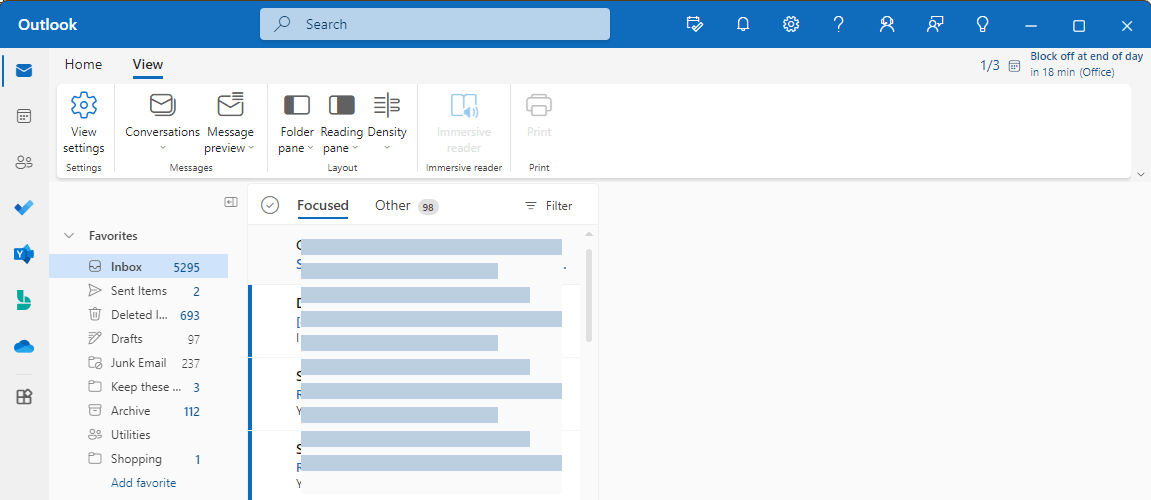
Task: Collapse the Favorites folder group
Action: [x=69, y=236]
